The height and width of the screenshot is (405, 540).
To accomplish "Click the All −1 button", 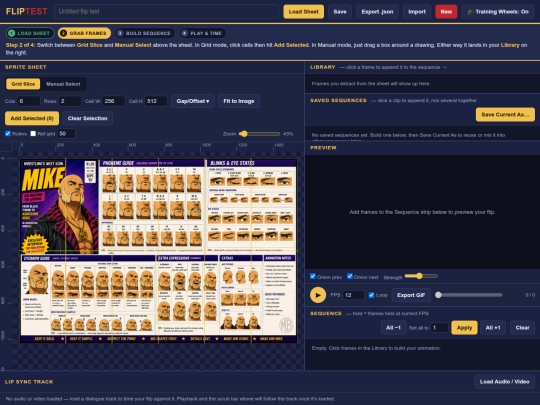I will pyautogui.click(x=393, y=328).
